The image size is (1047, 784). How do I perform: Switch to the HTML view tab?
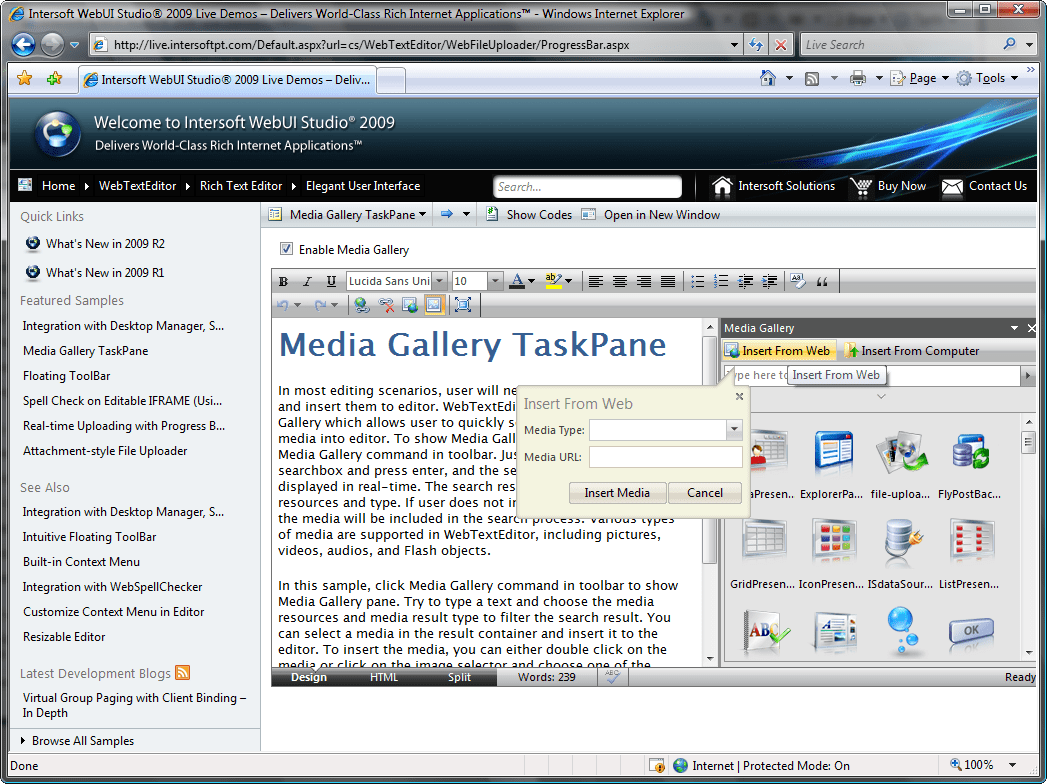384,677
